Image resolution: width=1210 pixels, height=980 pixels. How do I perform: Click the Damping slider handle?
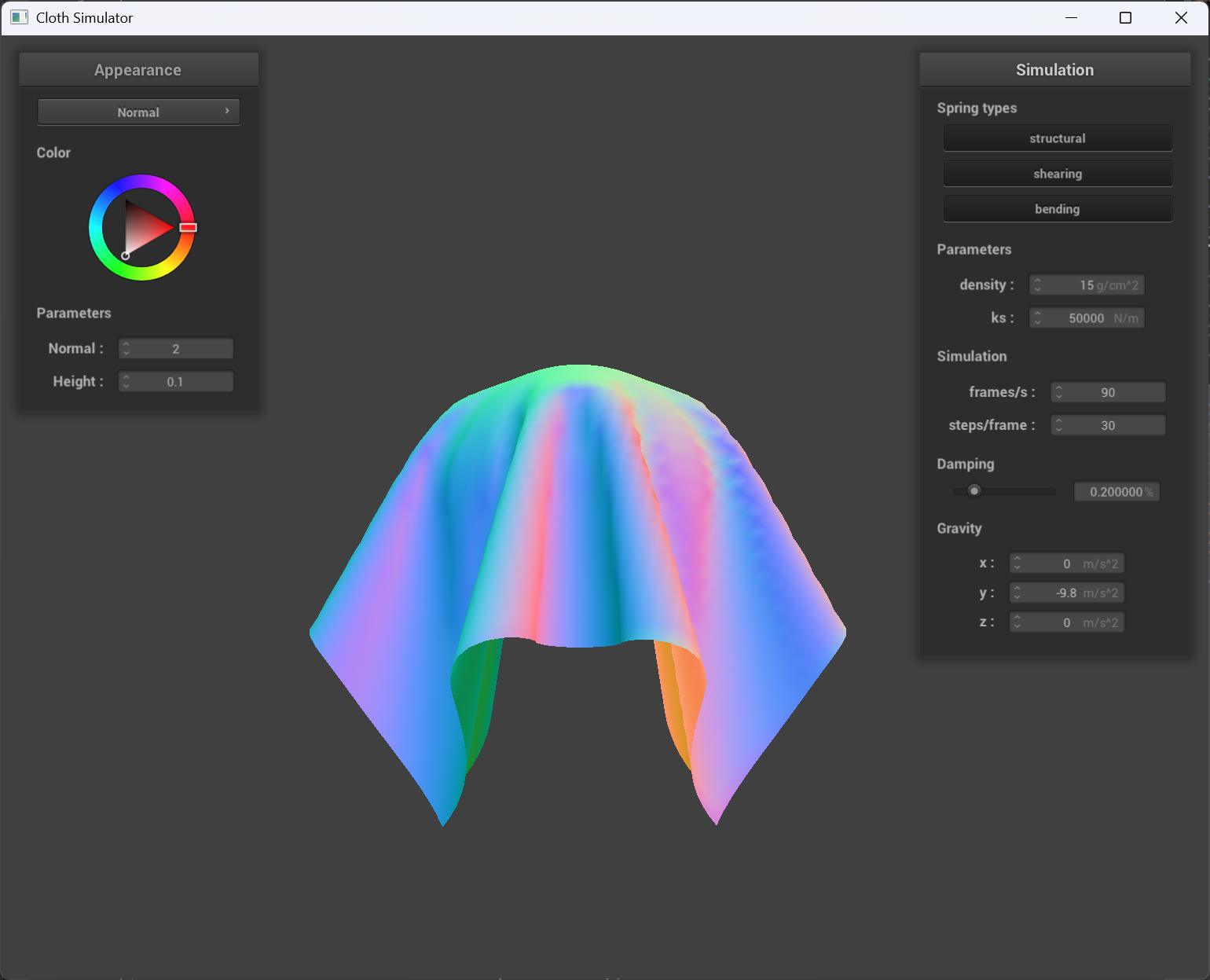[974, 491]
